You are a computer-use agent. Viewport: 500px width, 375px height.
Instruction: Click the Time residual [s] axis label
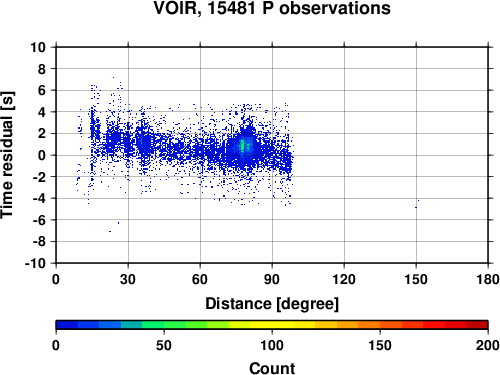coord(7,155)
